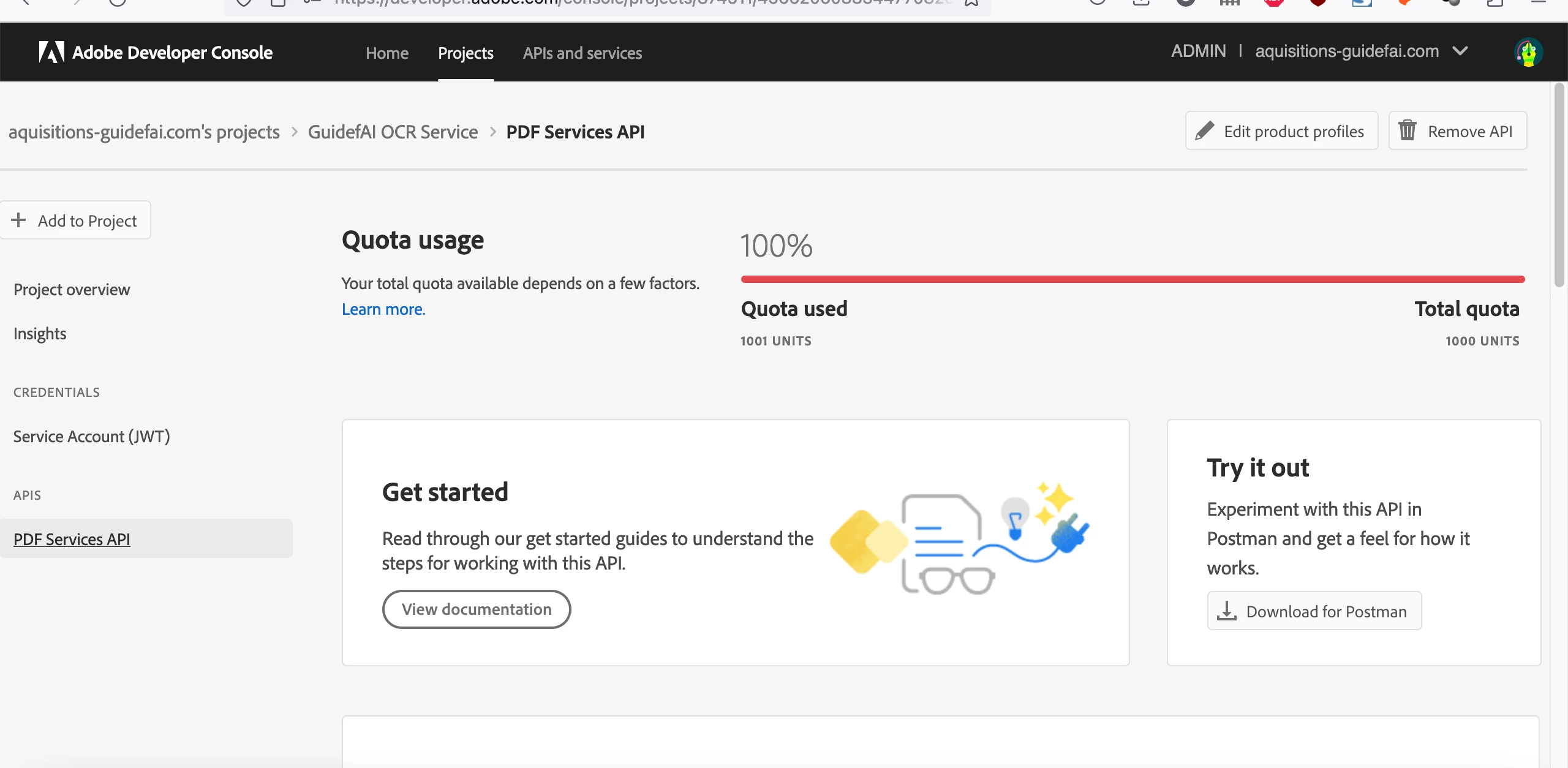Click the Learn more link
Screen dimensions: 1568x768
(383, 309)
